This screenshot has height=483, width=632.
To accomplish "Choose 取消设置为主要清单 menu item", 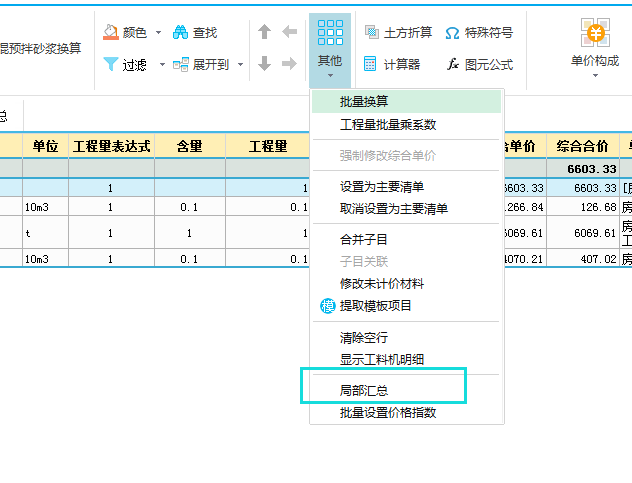I will [406, 208].
